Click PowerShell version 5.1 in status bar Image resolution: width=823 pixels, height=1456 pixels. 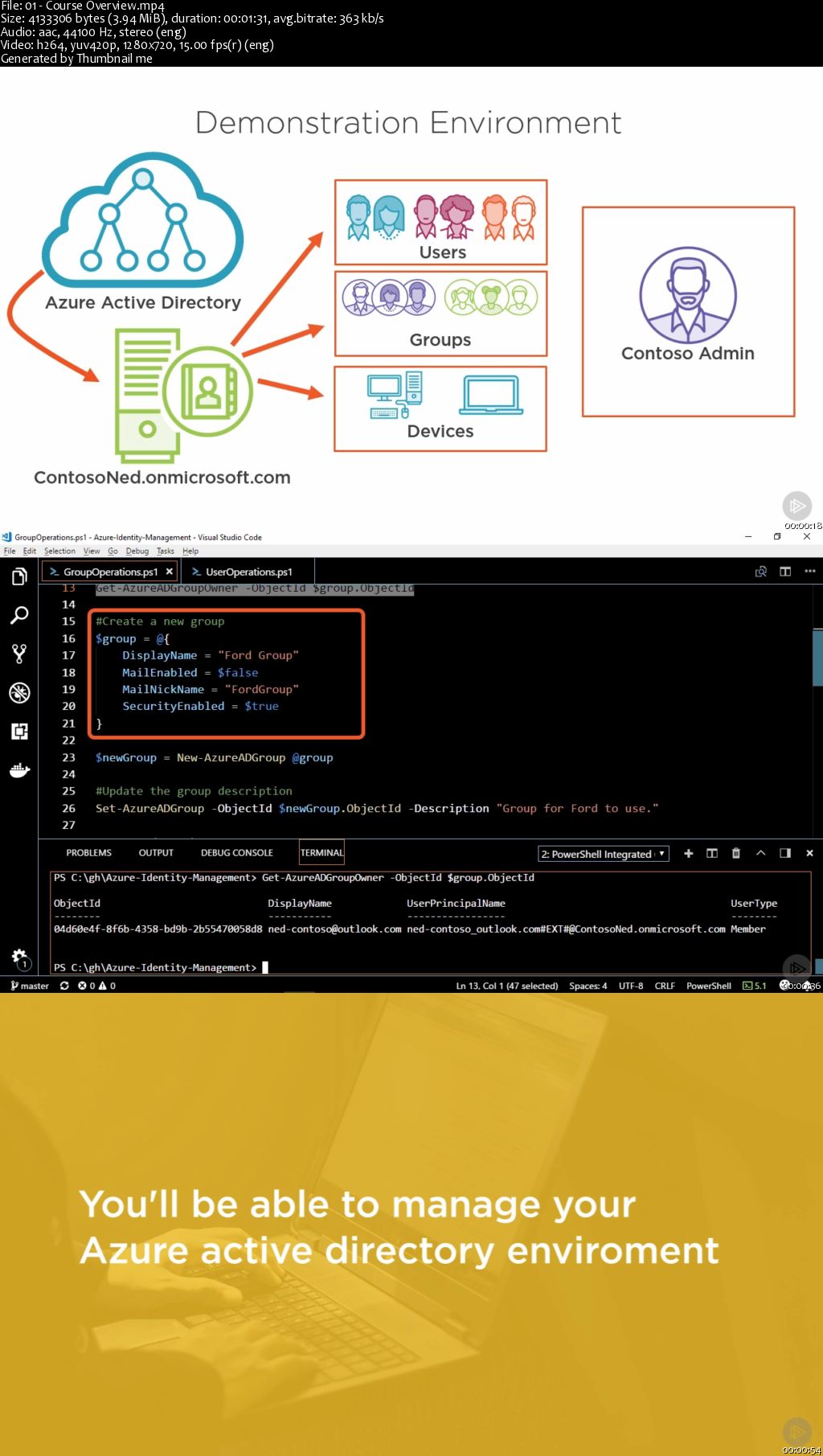(x=755, y=986)
